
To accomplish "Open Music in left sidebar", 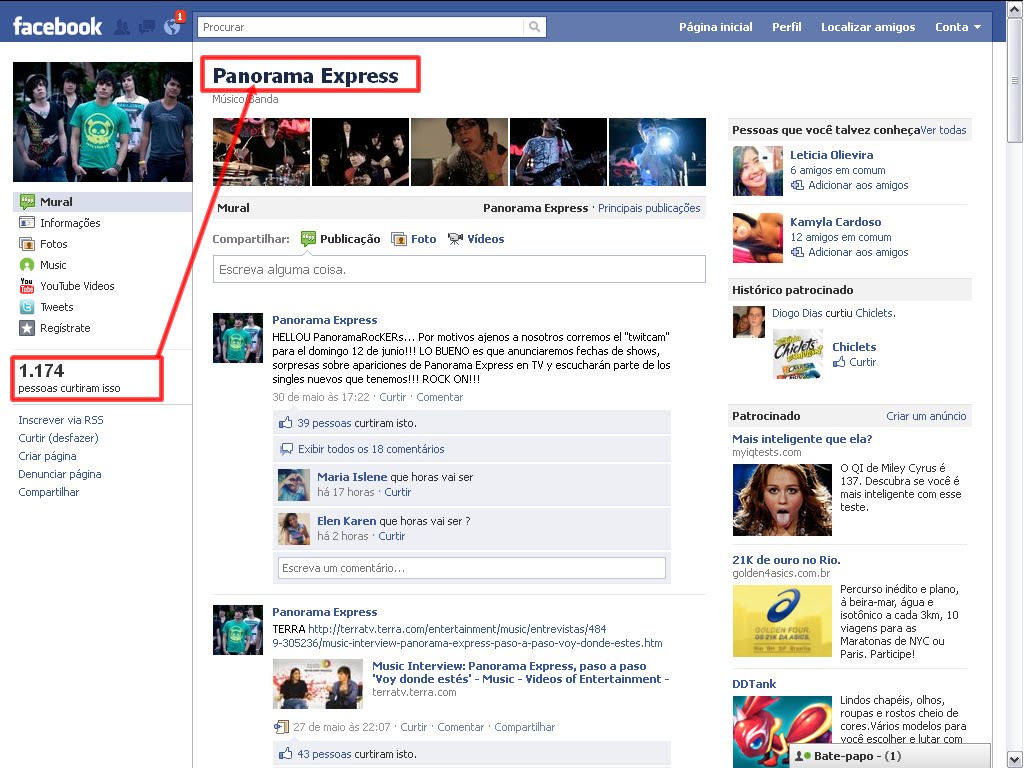I will (x=53, y=264).
